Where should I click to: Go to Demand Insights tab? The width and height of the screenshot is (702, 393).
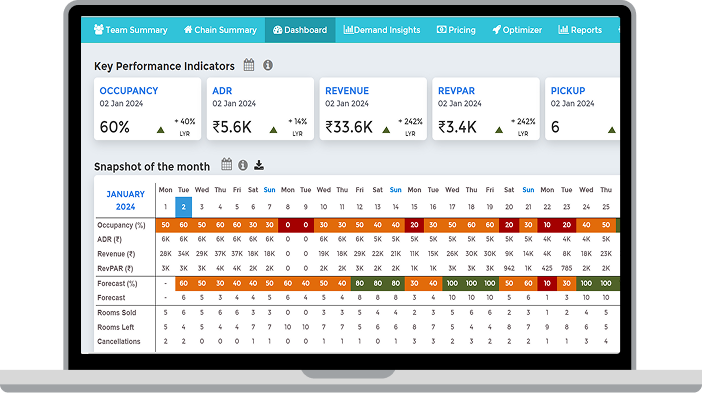(381, 30)
